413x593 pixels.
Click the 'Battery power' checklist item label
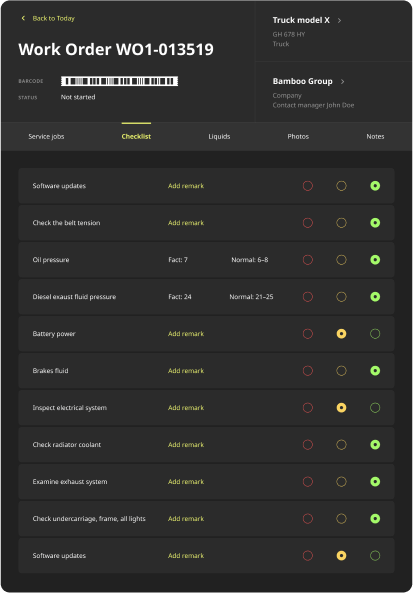coord(54,334)
